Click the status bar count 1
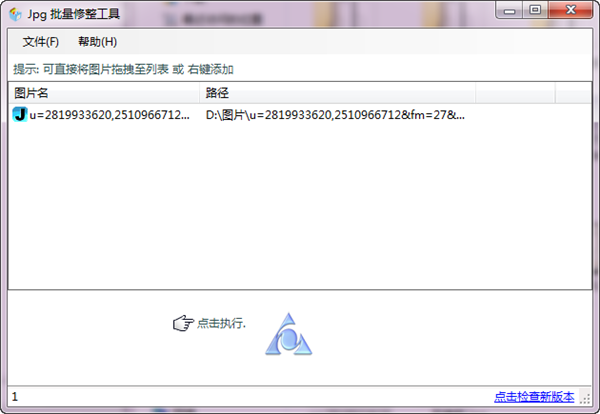The width and height of the screenshot is (600, 414). [x=15, y=397]
